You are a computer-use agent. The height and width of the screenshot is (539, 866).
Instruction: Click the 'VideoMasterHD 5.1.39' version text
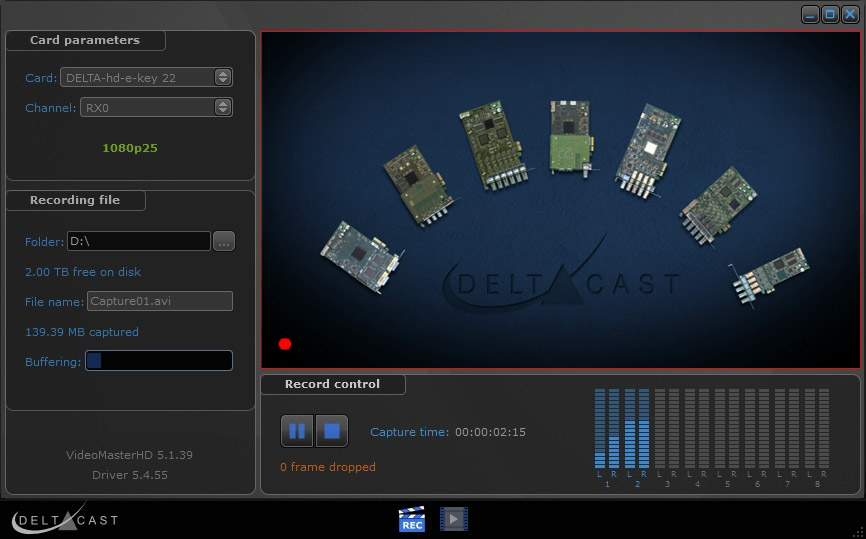[129, 455]
